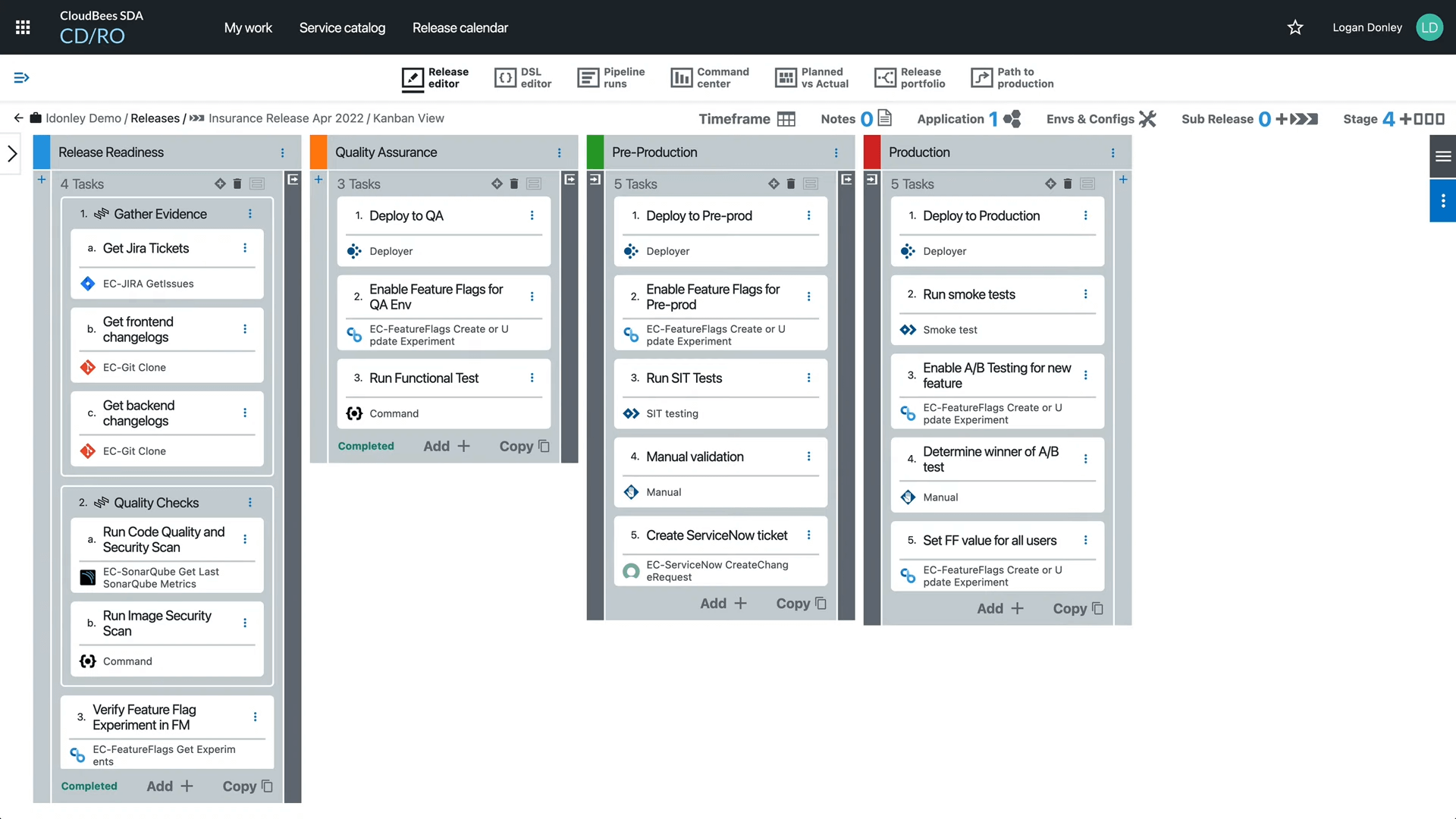Click the red Production color swatch
The height and width of the screenshot is (819, 1456).
coord(872,152)
